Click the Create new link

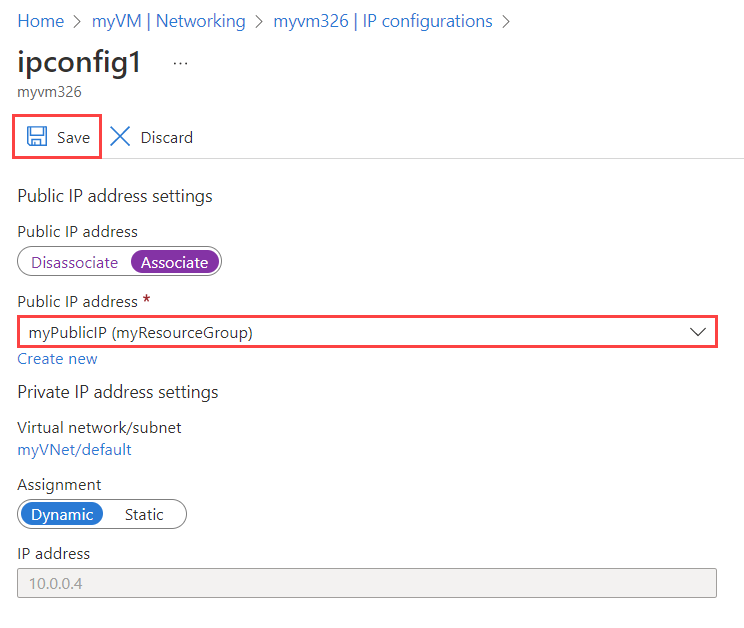[57, 359]
